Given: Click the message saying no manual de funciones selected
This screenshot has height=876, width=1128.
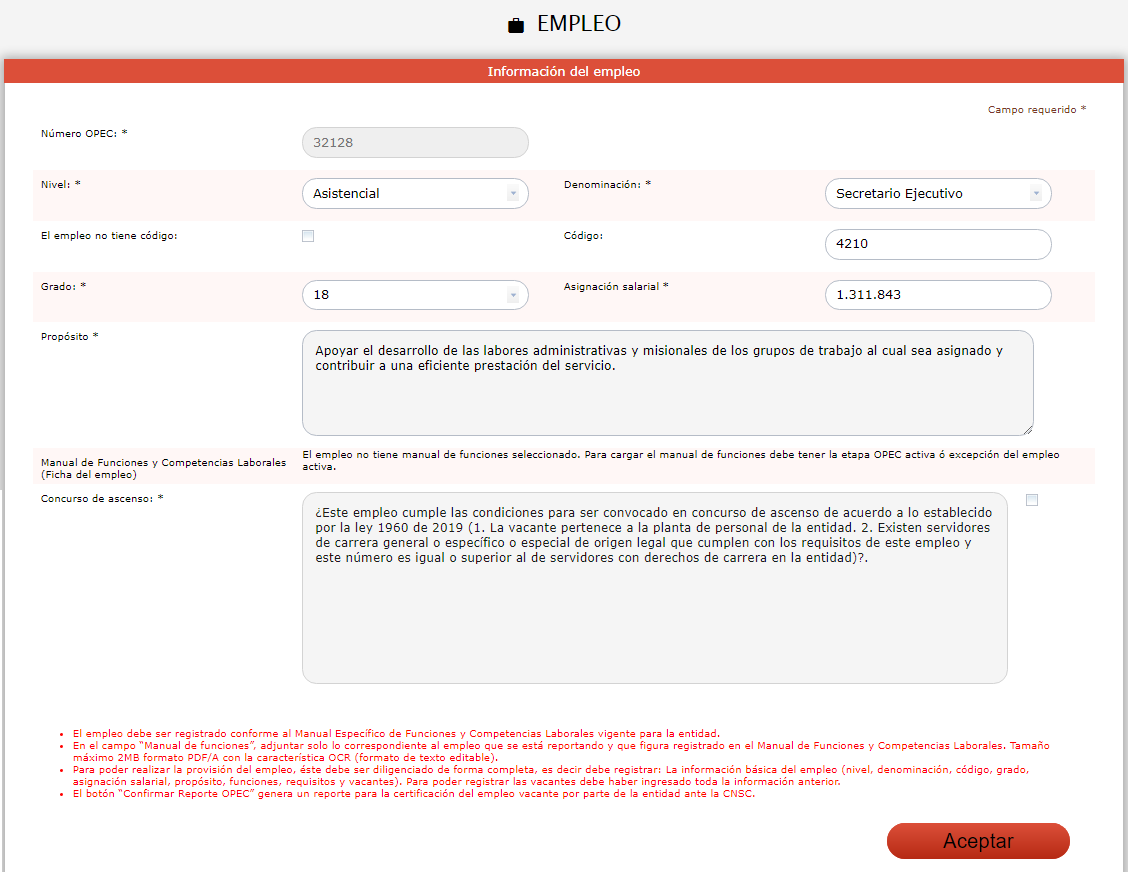Looking at the screenshot, I should point(680,461).
